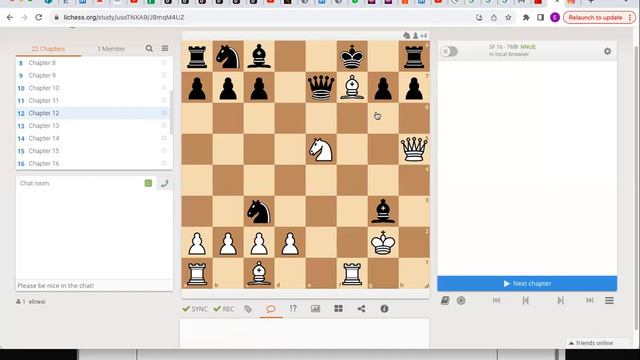
Task: Open settings cog for Chapter 12
Action: 164,113
